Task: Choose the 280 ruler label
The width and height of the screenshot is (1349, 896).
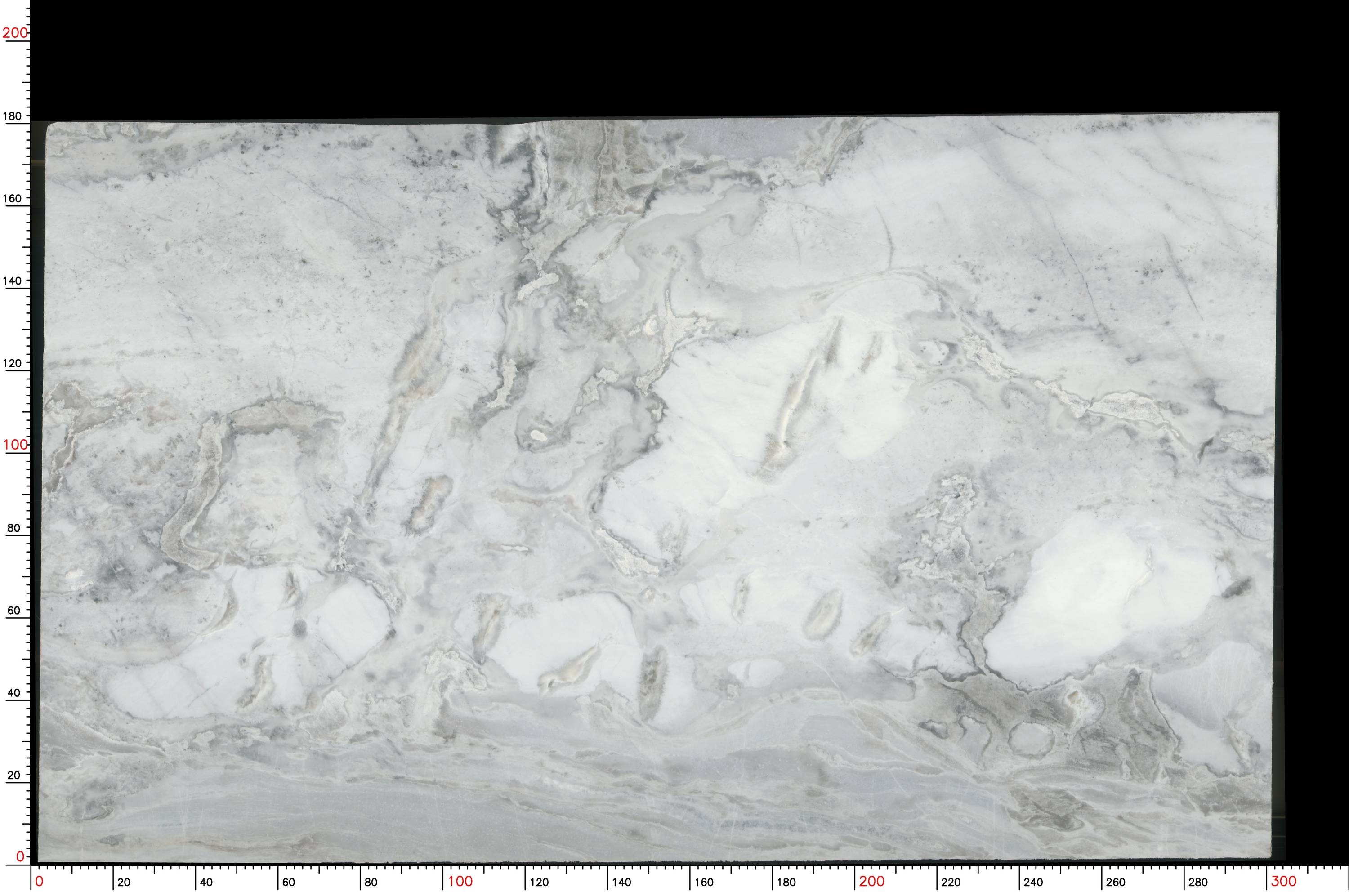Action: coord(1198,882)
